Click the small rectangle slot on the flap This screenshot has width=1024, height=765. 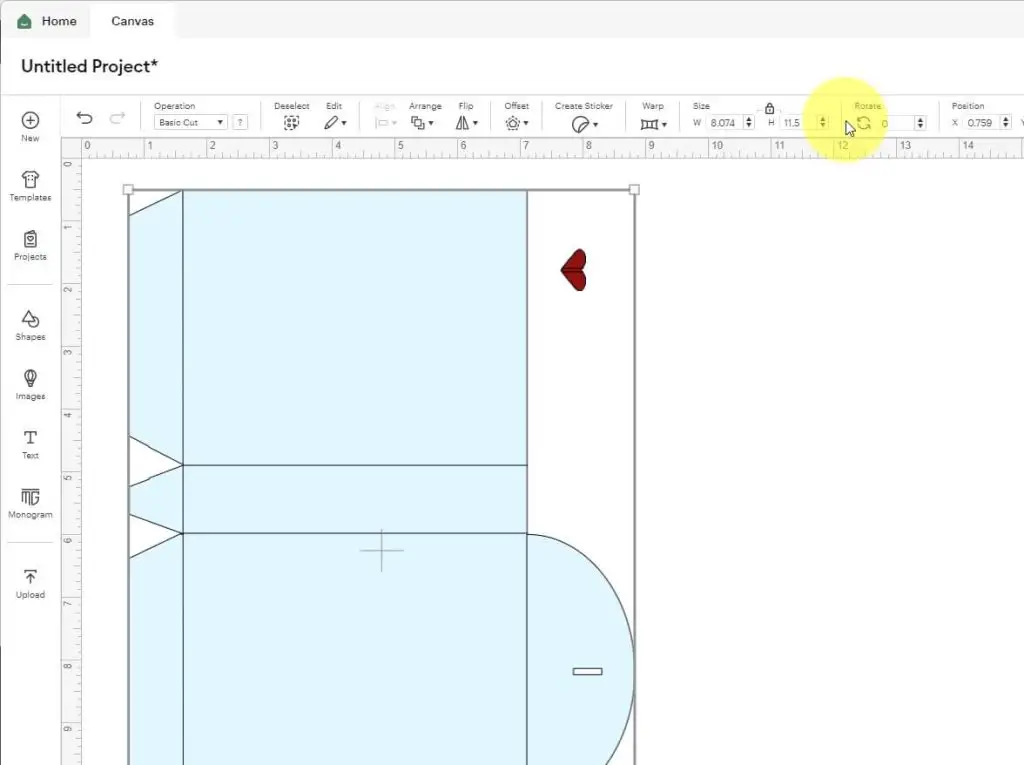coord(588,671)
